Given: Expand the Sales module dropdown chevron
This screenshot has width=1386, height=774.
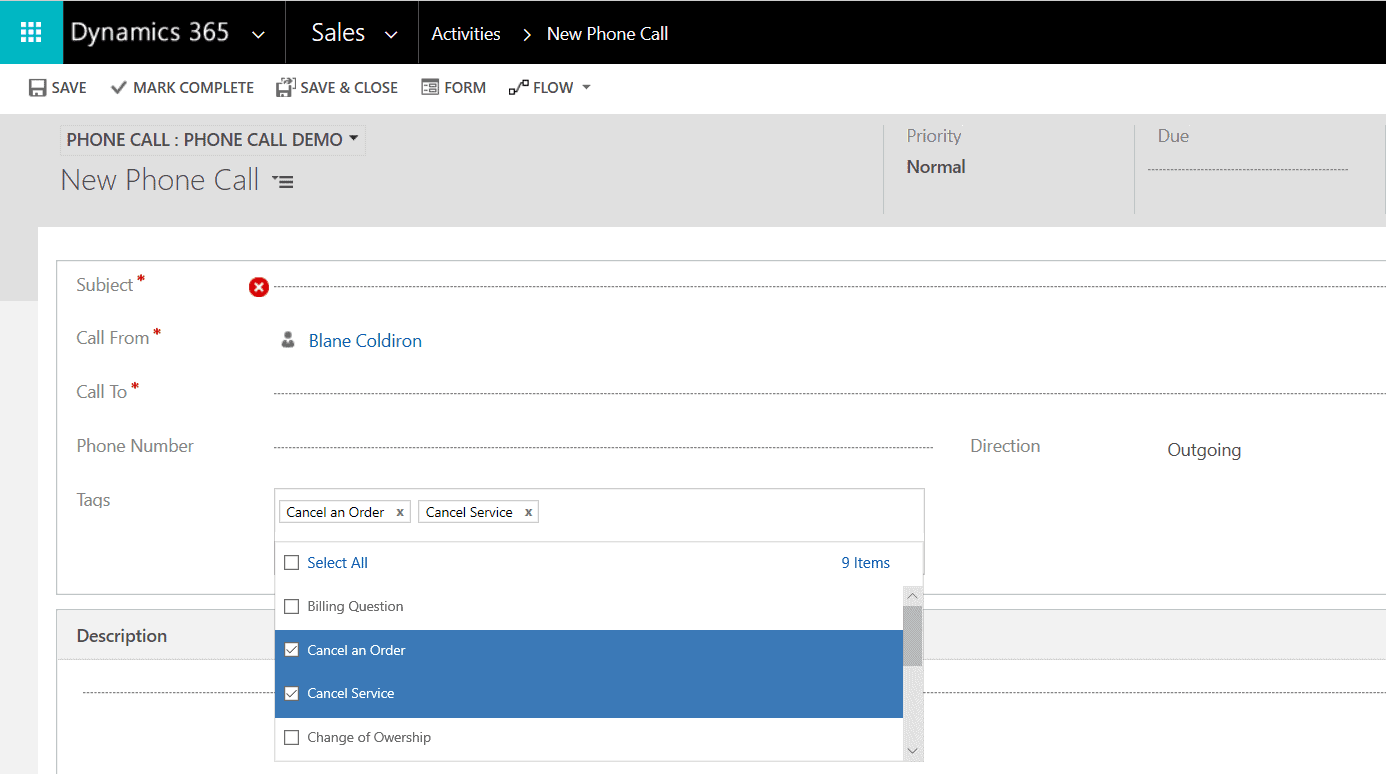Looking at the screenshot, I should (392, 34).
